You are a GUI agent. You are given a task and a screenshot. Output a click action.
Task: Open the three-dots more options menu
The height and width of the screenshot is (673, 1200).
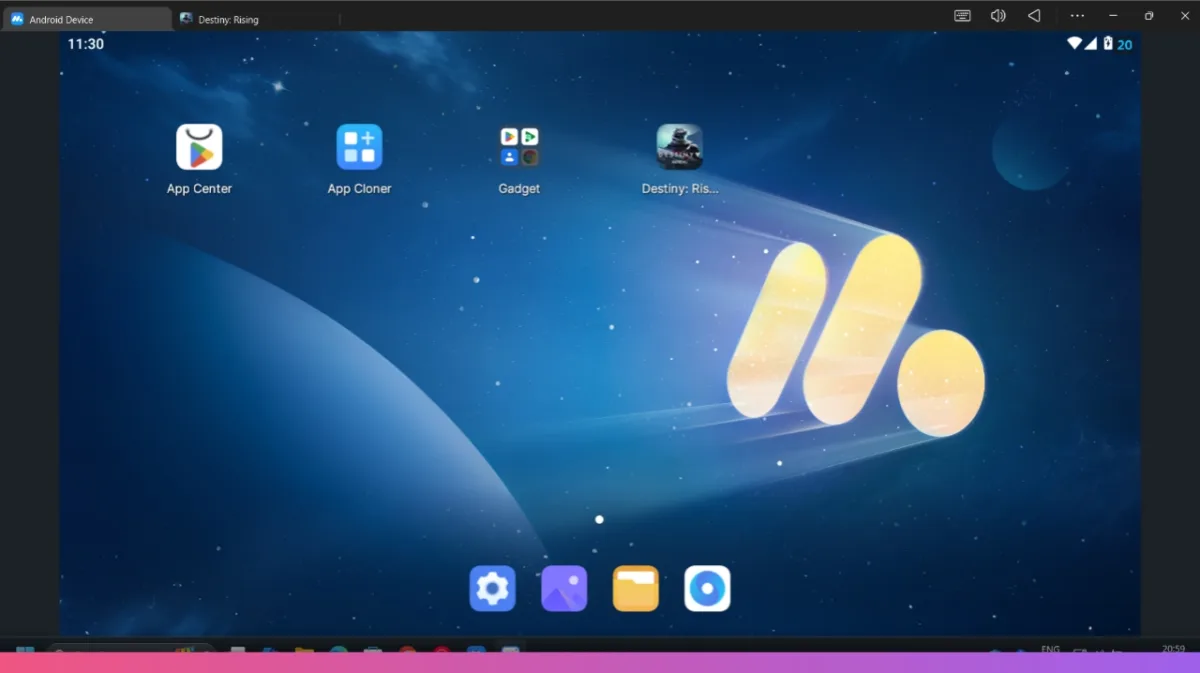coord(1077,16)
